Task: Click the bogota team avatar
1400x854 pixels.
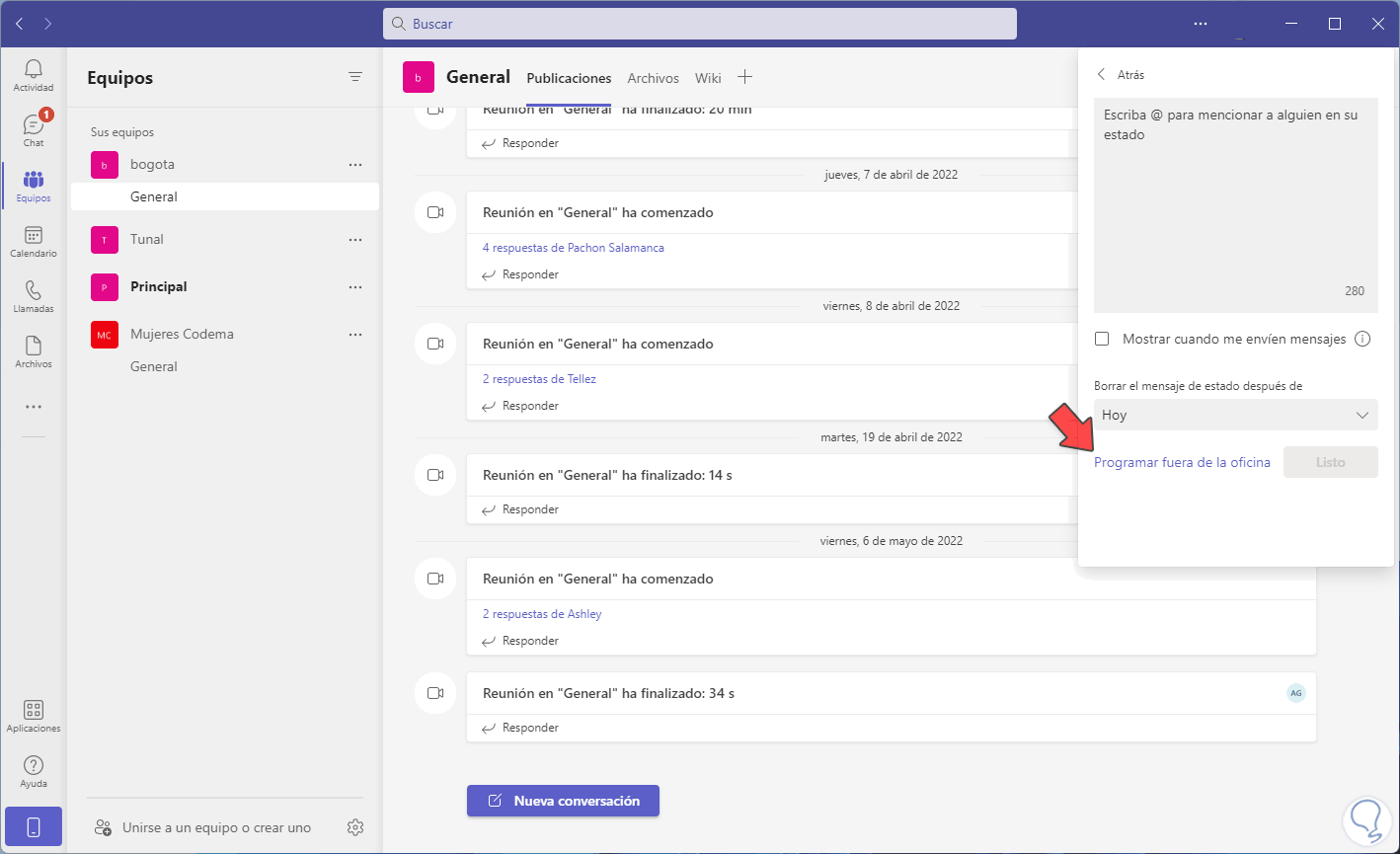Action: (x=105, y=165)
